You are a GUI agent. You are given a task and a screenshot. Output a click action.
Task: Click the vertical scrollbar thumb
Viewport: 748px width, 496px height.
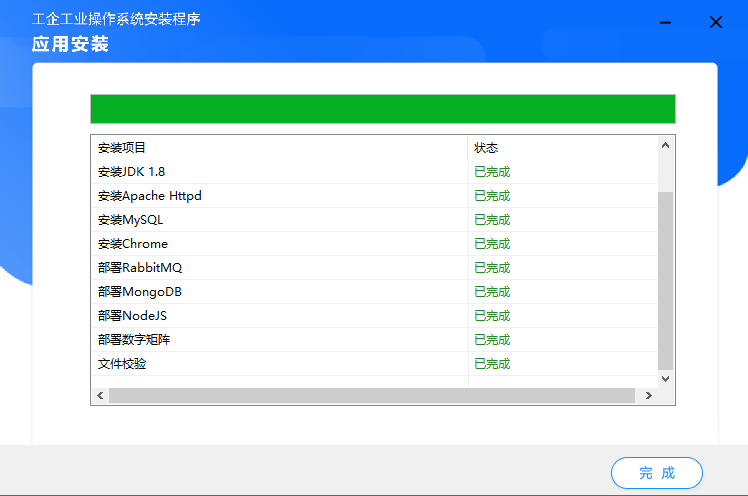click(665, 280)
